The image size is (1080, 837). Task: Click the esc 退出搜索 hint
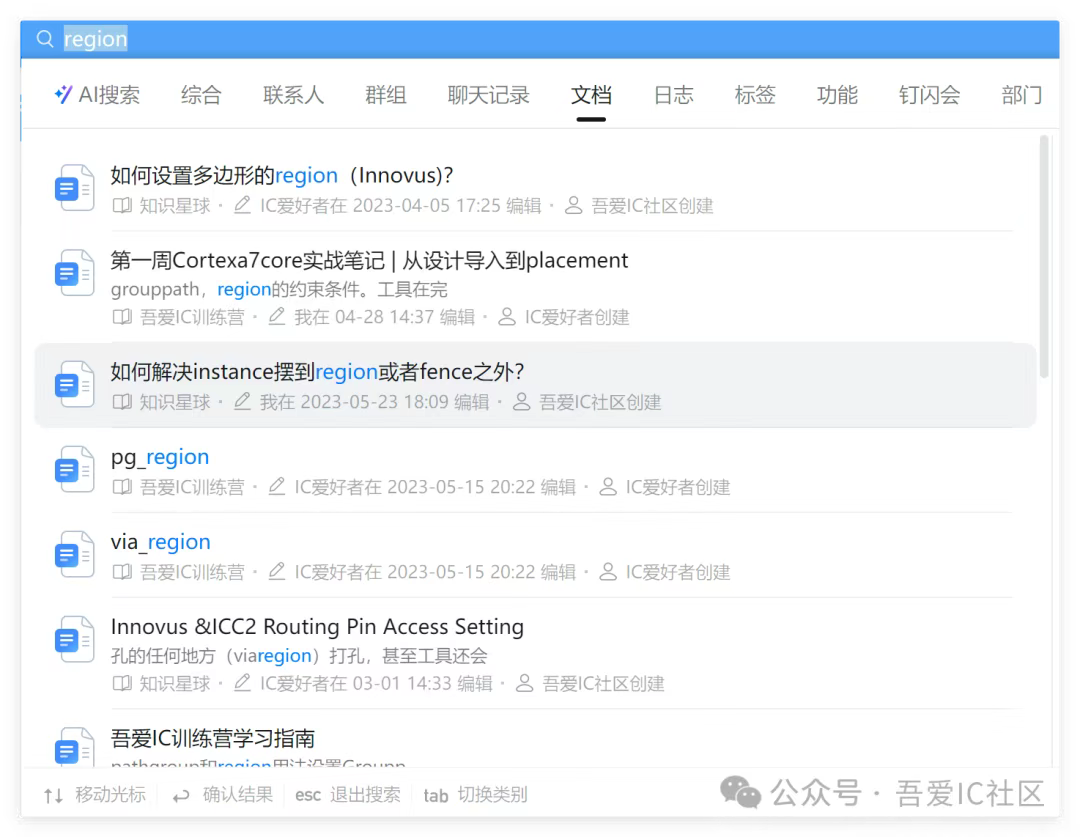[x=348, y=795]
